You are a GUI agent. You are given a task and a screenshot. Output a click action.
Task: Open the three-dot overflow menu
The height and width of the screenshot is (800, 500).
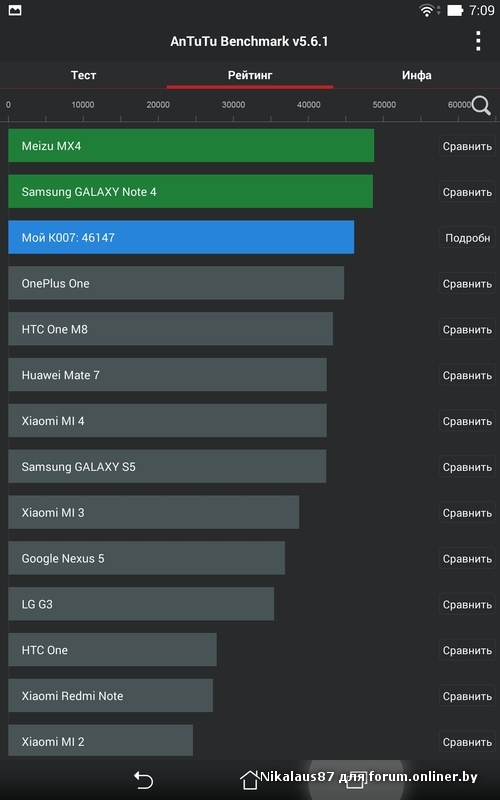tap(478, 41)
